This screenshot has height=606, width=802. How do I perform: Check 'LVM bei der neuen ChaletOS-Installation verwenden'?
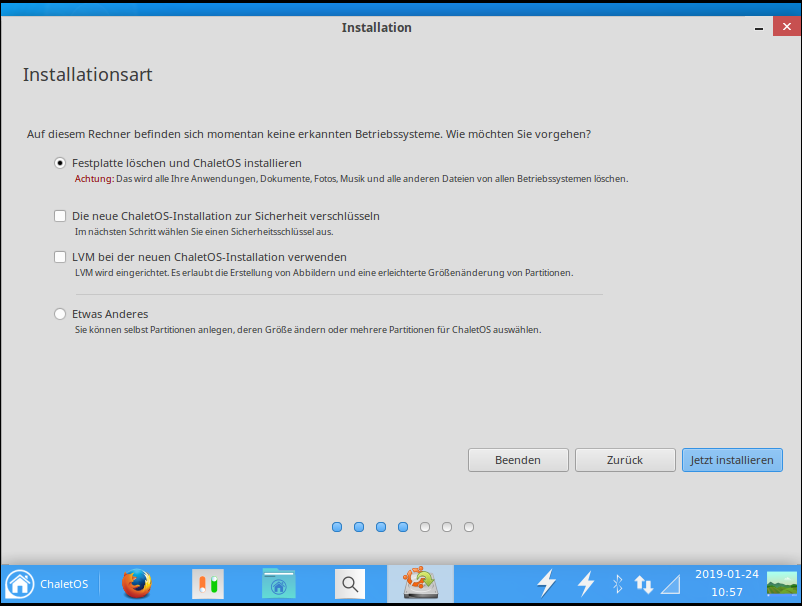[x=60, y=257]
